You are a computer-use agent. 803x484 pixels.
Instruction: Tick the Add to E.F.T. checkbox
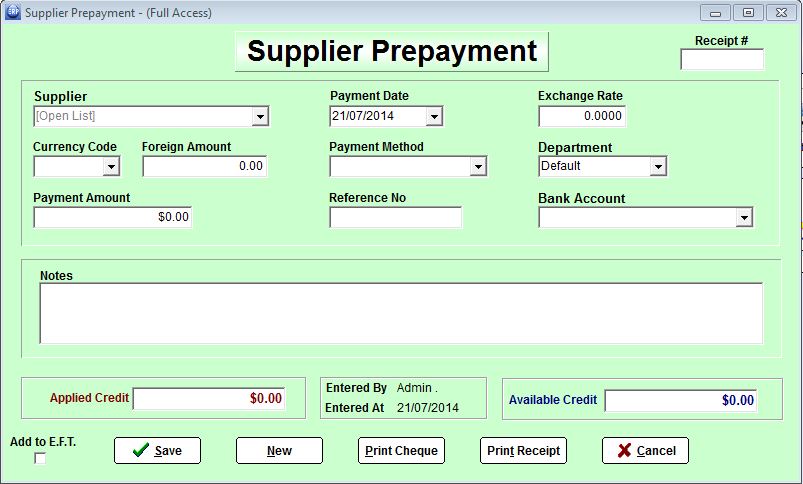[x=40, y=459]
